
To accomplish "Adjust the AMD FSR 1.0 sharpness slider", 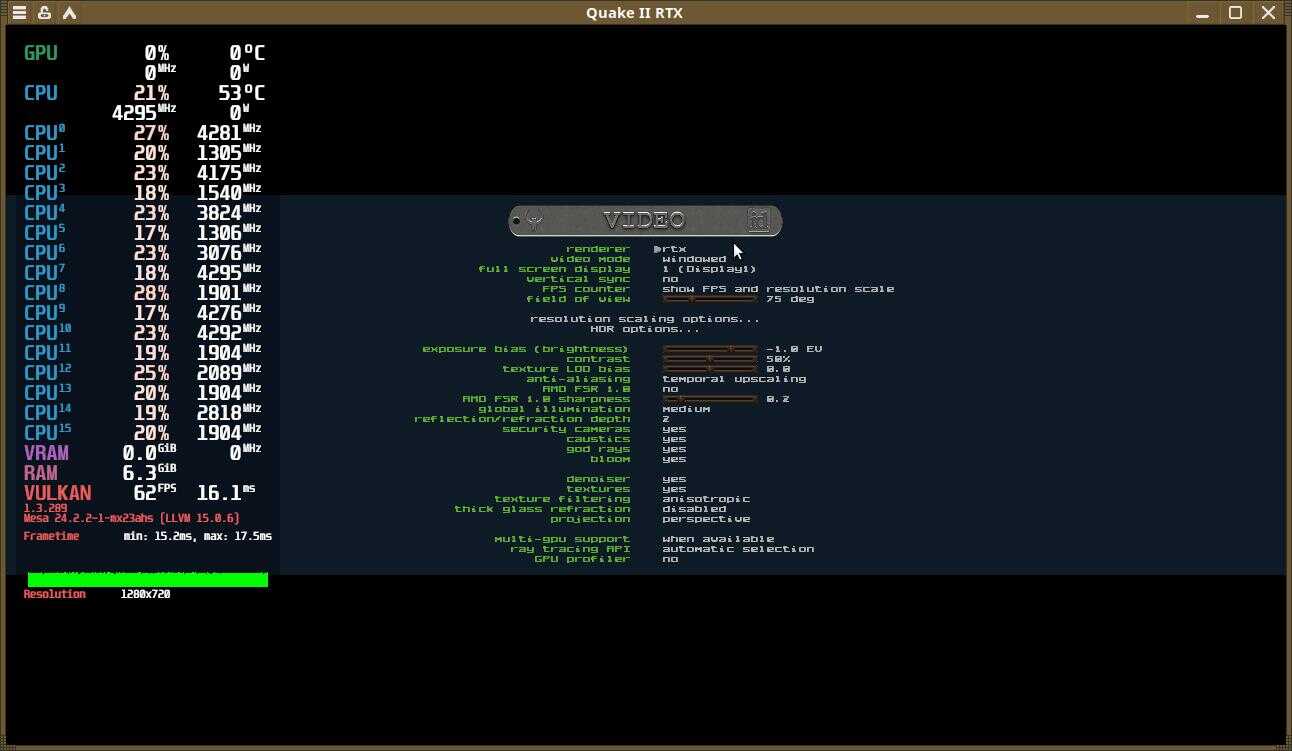I will [x=710, y=399].
